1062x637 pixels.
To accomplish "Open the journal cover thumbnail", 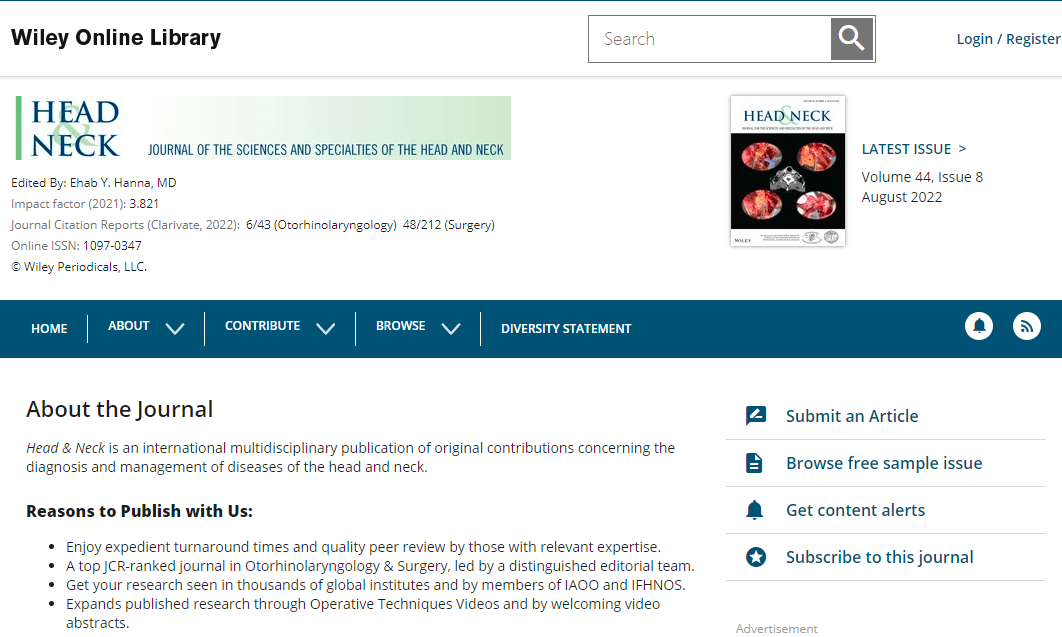I will (x=788, y=171).
